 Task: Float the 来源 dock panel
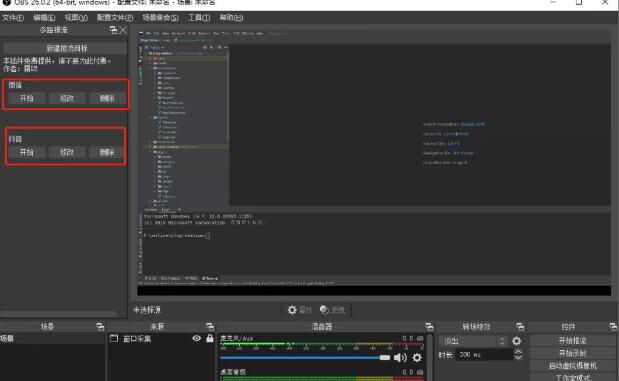(x=210, y=327)
